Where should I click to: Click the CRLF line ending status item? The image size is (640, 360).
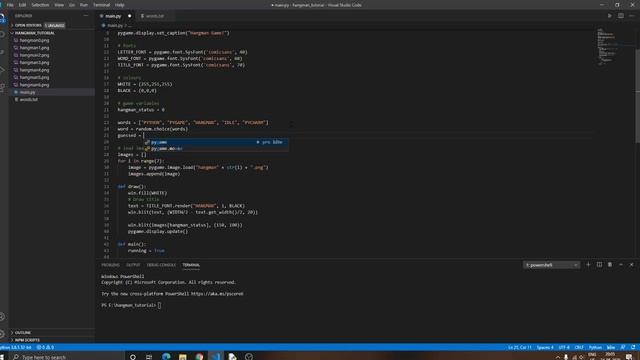(579, 347)
